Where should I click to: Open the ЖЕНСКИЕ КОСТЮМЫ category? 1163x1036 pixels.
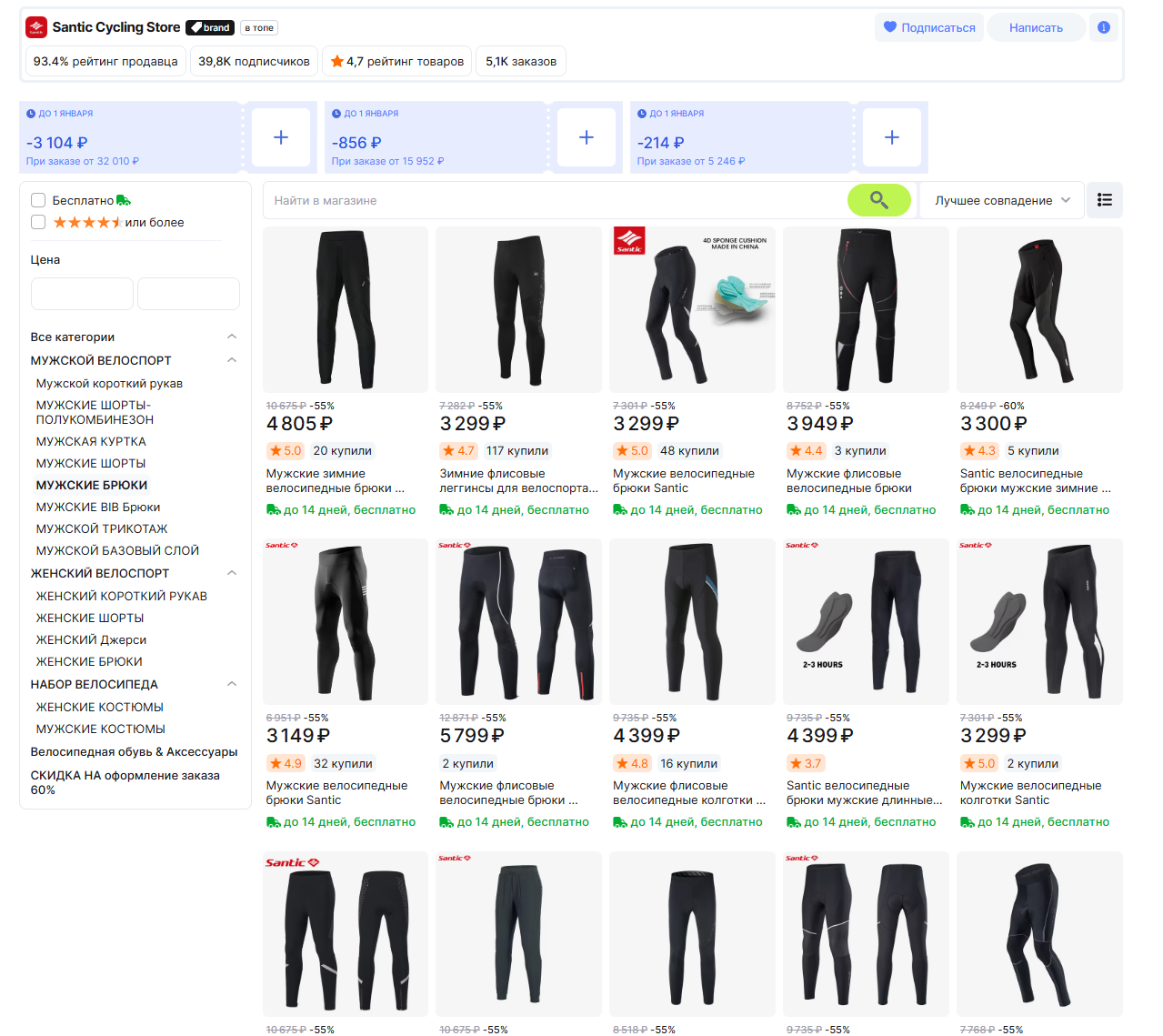[x=100, y=707]
